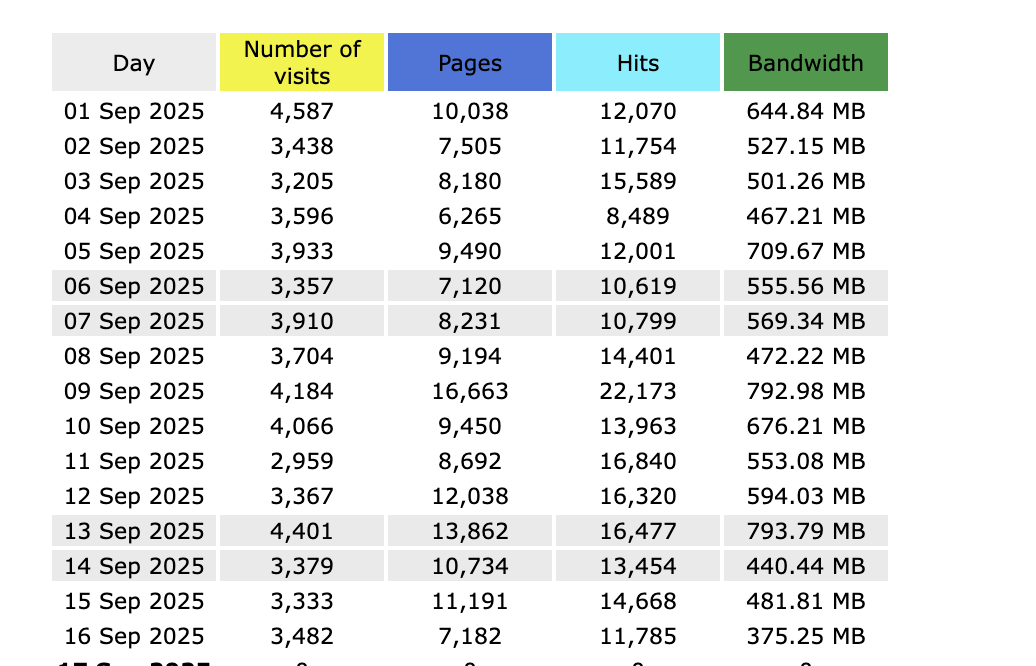Click visits value 4,587

302,111
